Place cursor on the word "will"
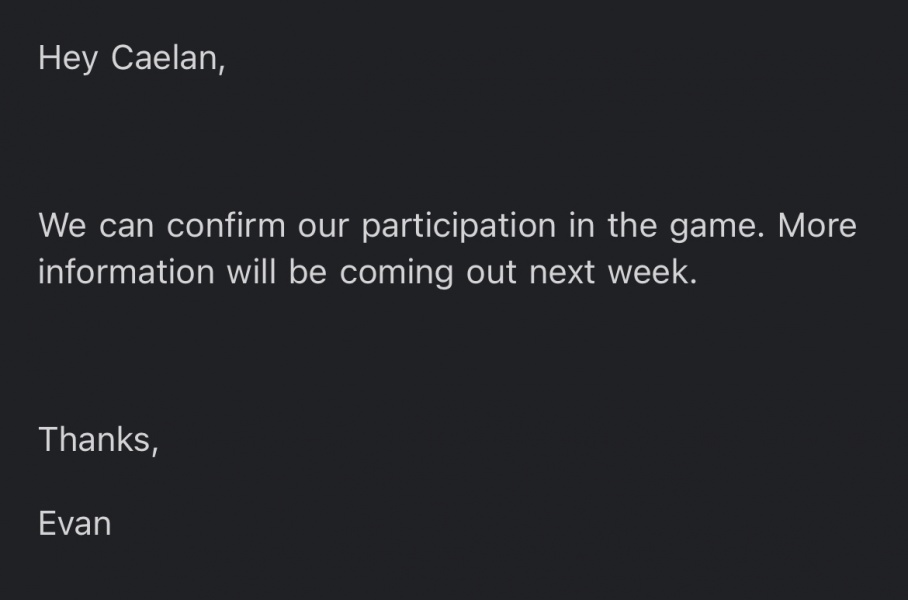Screen dimensions: 908x600 coord(250,272)
